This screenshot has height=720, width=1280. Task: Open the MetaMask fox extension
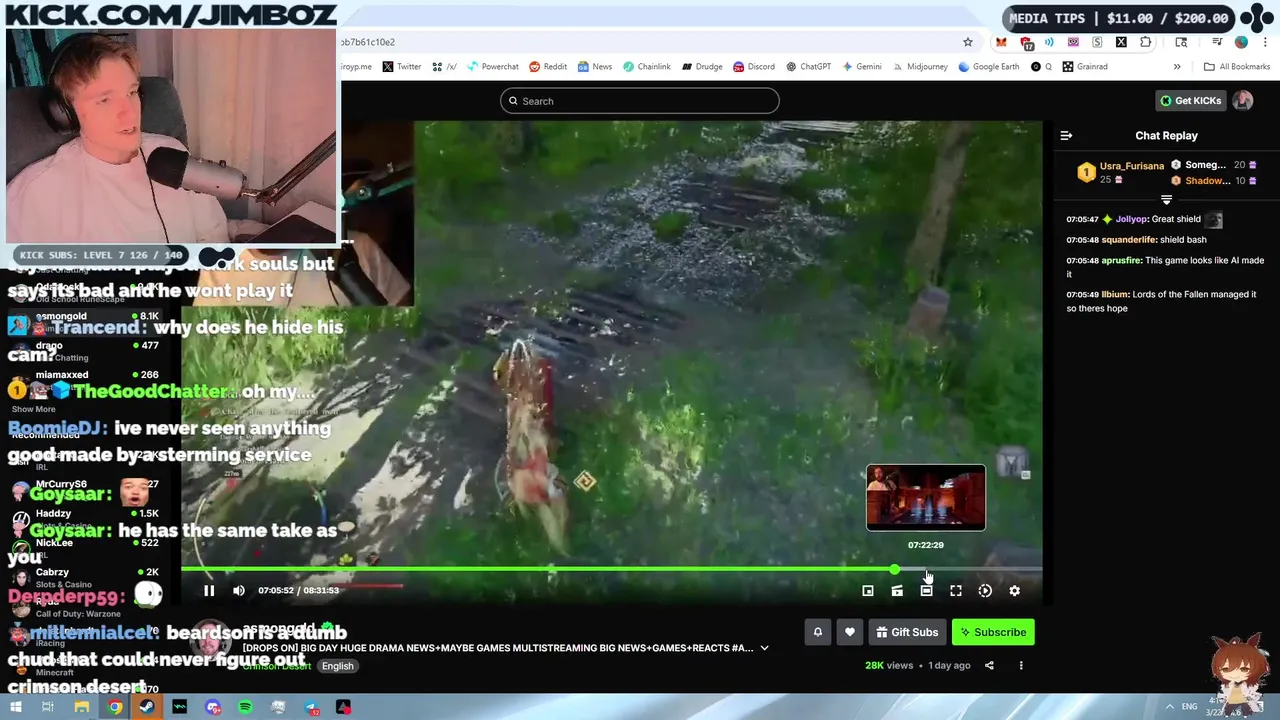click(x=1001, y=42)
